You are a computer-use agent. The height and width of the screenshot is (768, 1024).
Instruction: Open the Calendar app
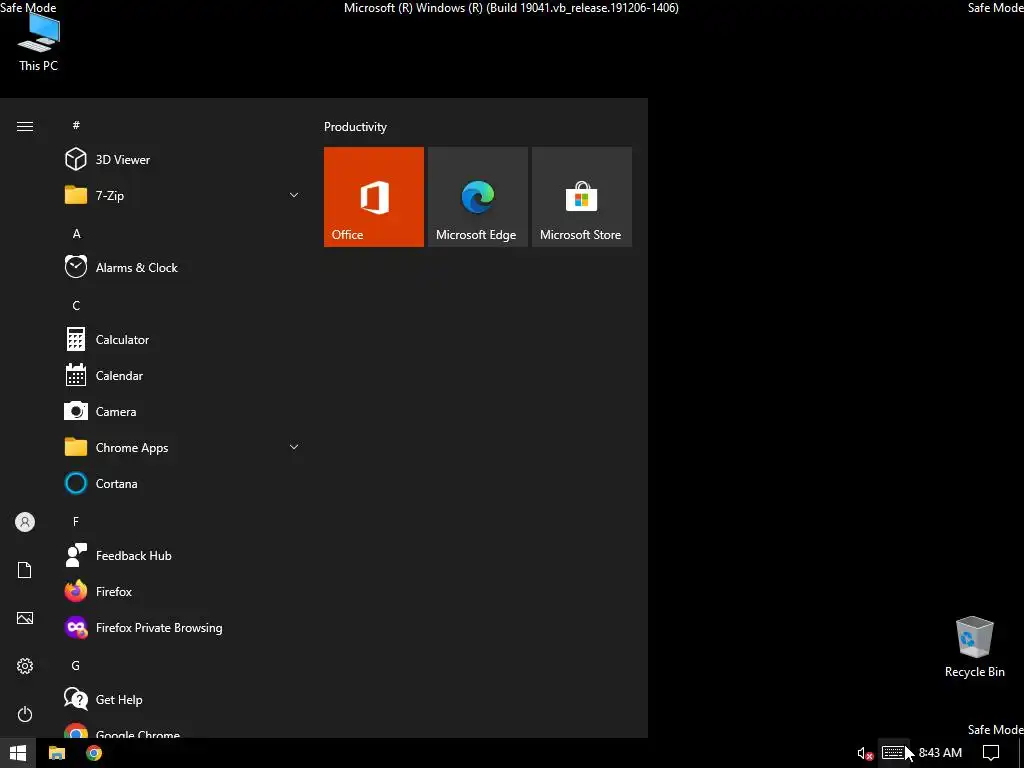tap(183, 376)
